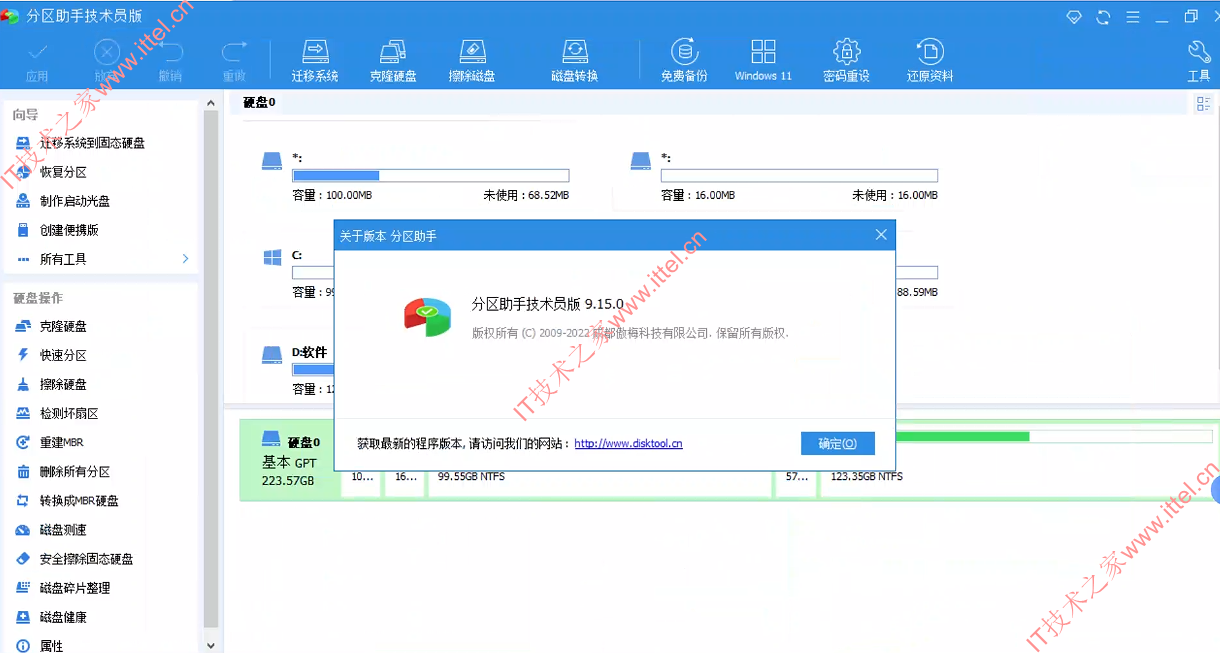Open the Free Backup (免费备份) tool
Screen dimensions: 1220x653
[x=684, y=60]
